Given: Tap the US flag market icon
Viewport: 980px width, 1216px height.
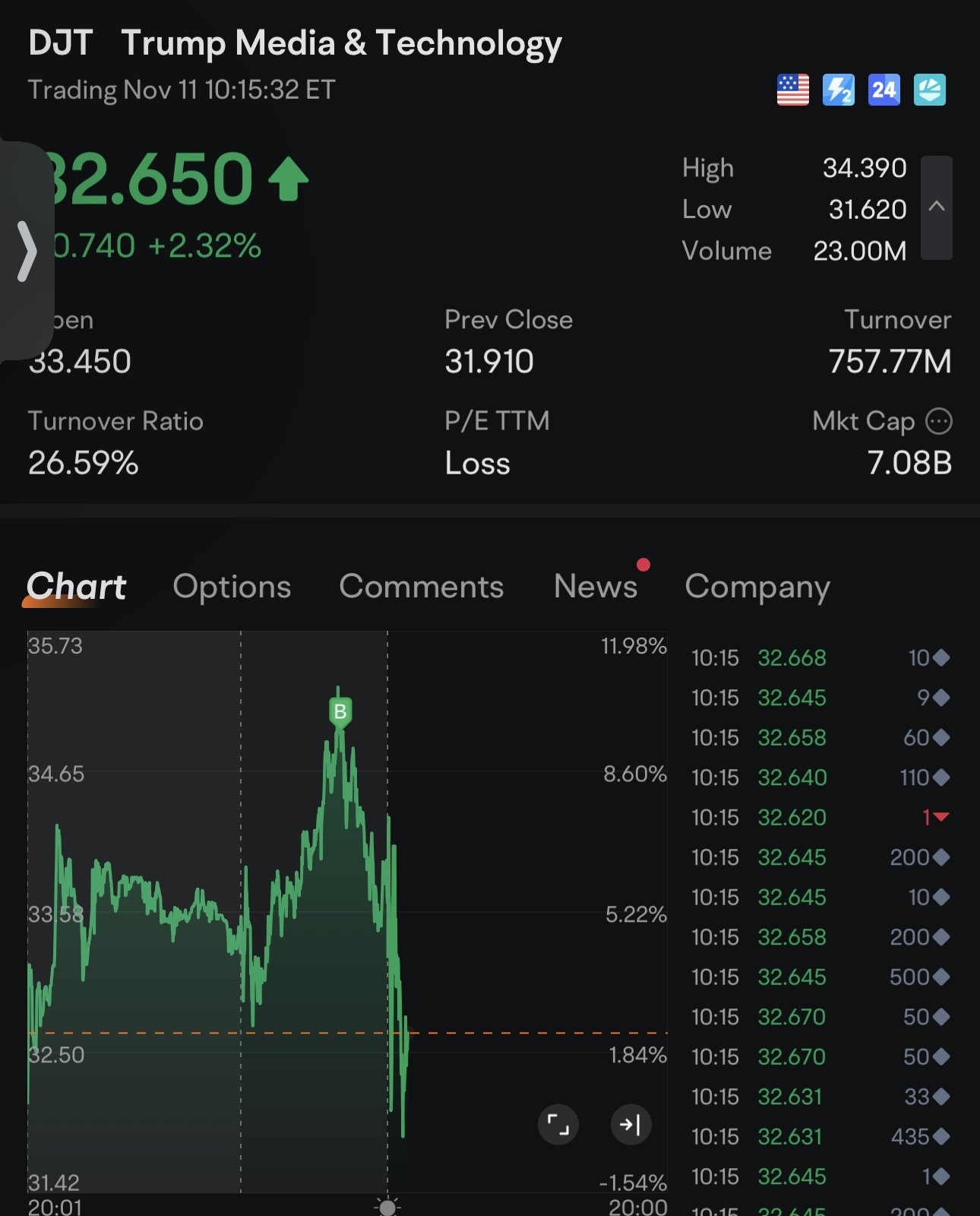Looking at the screenshot, I should pyautogui.click(x=792, y=90).
